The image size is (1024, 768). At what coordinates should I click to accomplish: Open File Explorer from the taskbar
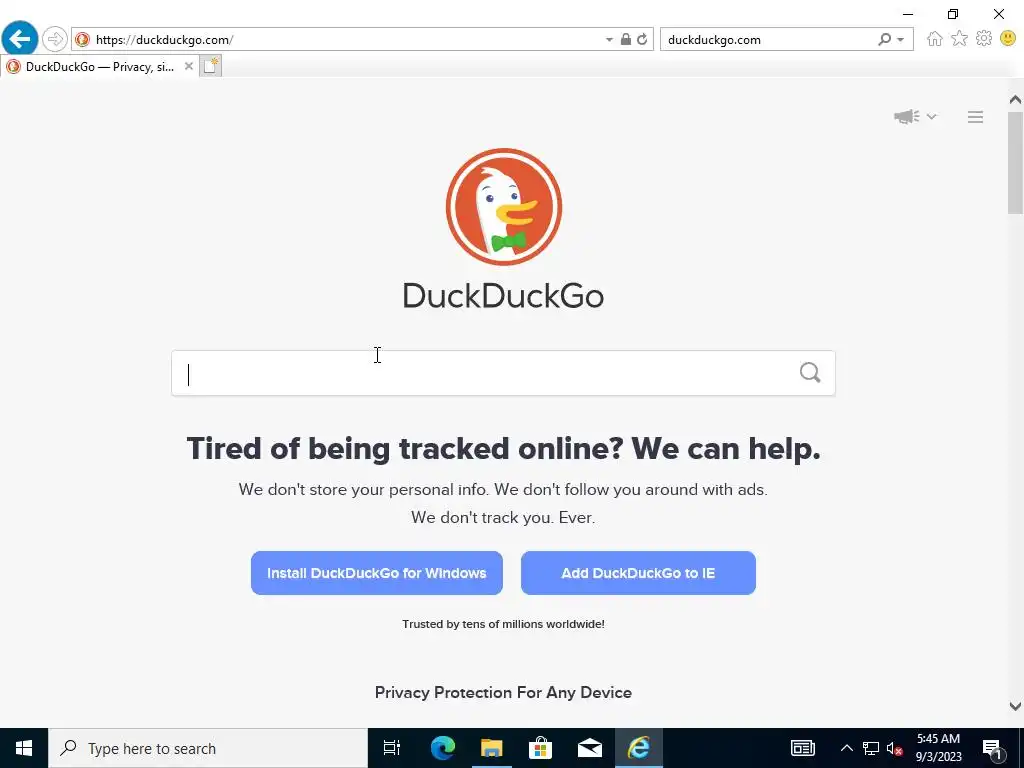click(491, 748)
